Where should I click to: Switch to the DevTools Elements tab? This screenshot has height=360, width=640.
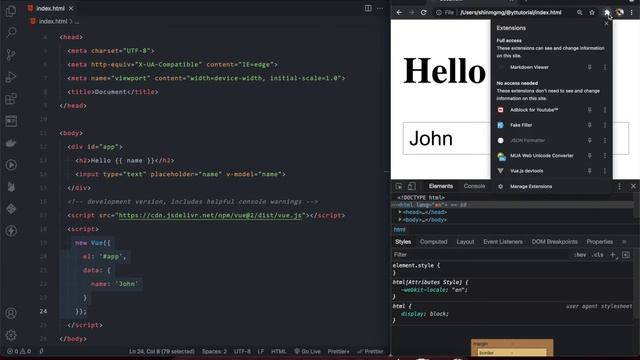click(441, 186)
